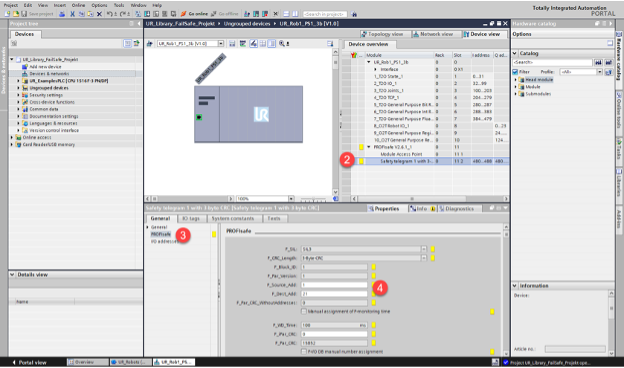Open the F_SIL dropdown
This screenshot has height=368, width=624.
point(424,249)
